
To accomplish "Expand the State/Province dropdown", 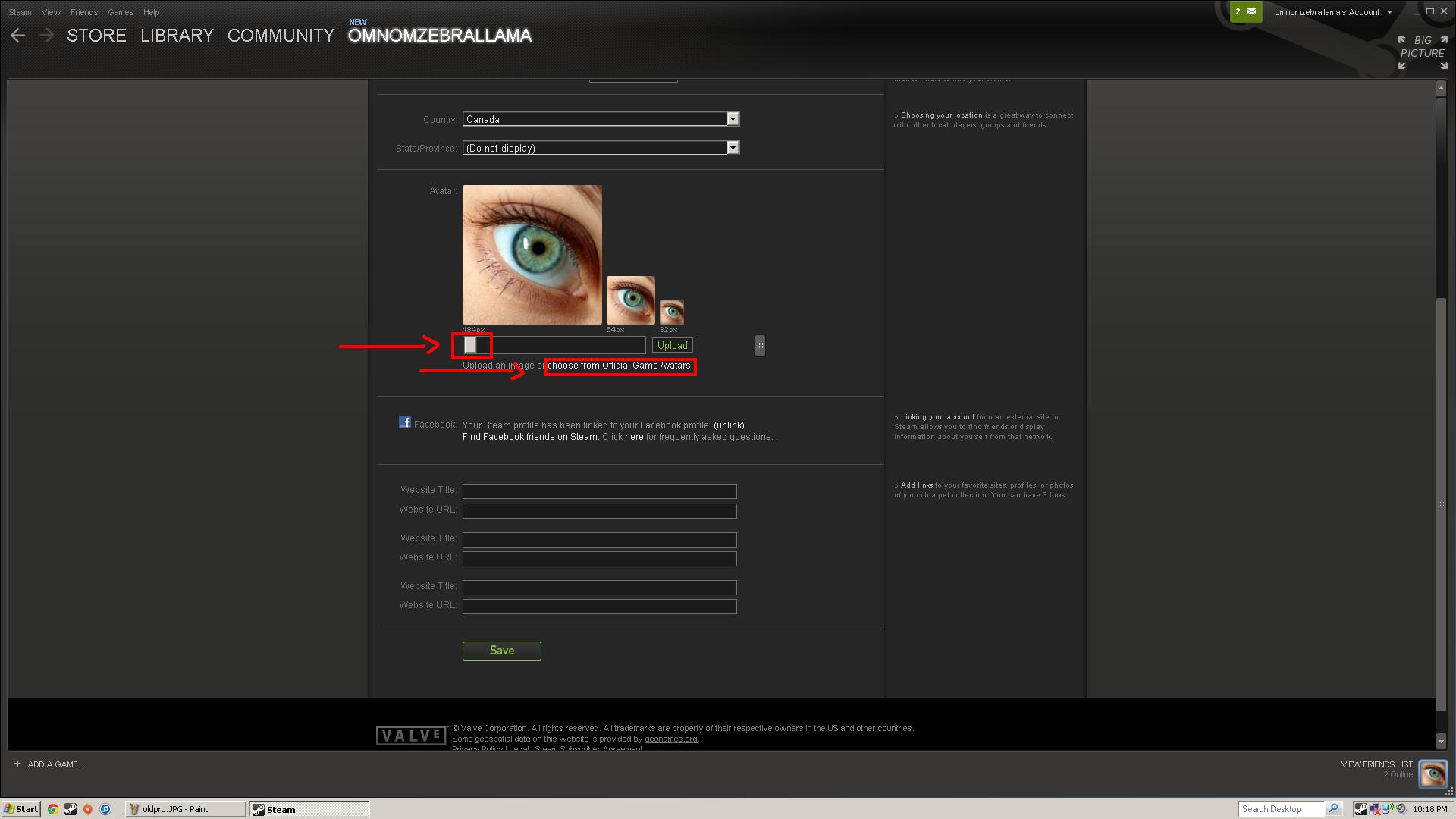I will coord(733,148).
